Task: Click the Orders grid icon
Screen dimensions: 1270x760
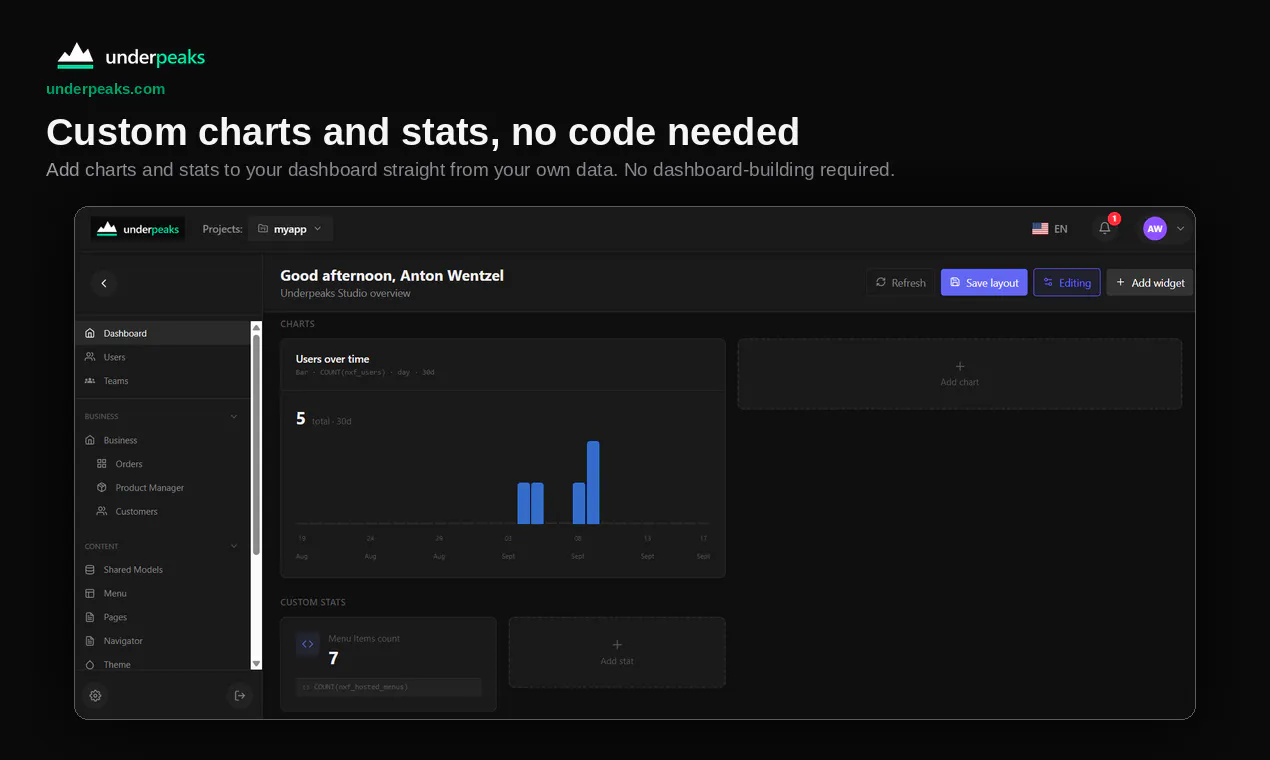Action: click(x=102, y=464)
